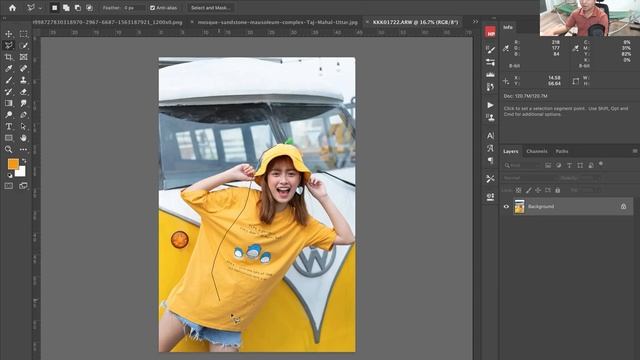Turn layer filtering on or off
The width and height of the screenshot is (640, 360).
click(601, 164)
